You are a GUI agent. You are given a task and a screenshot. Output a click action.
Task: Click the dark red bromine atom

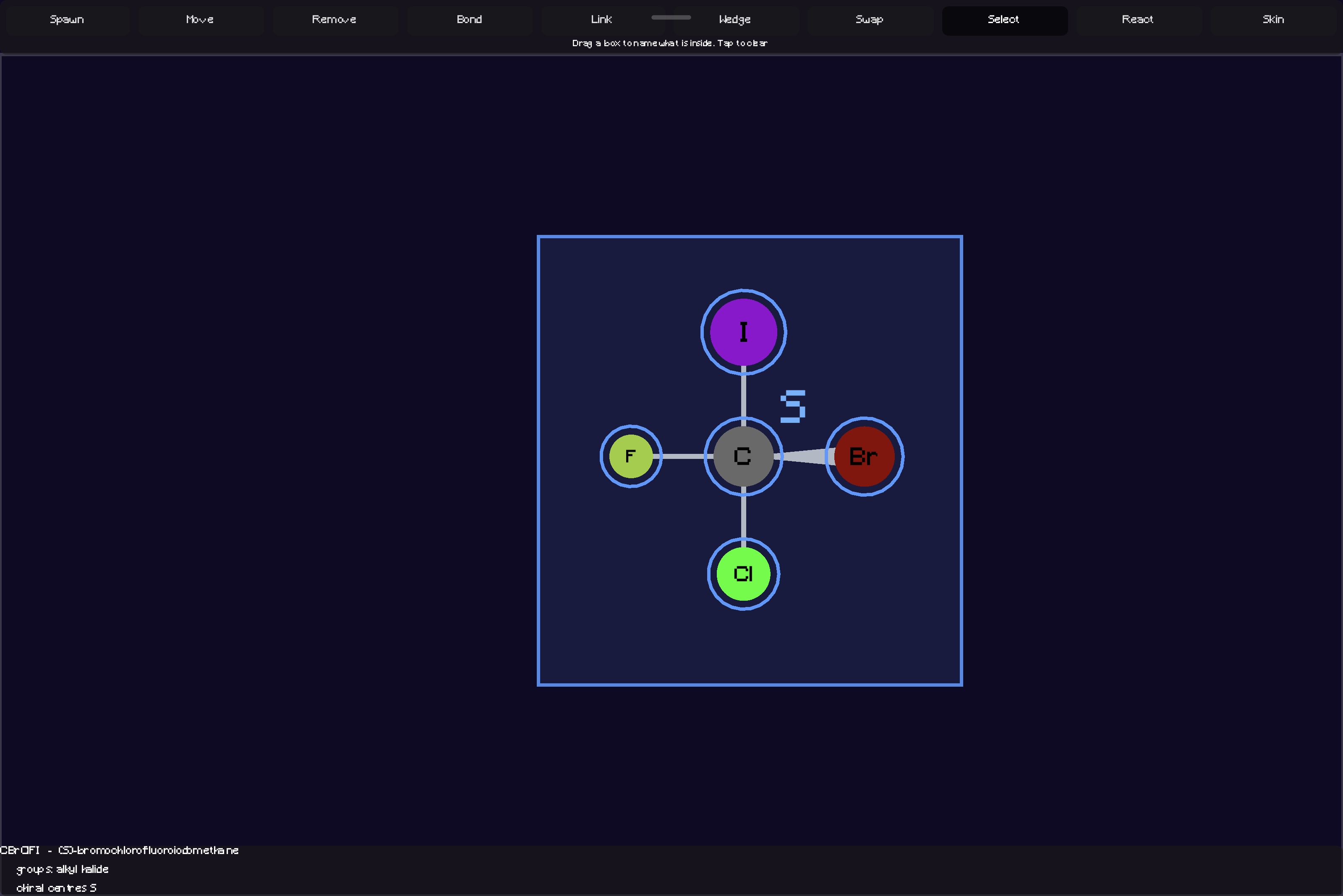click(865, 456)
